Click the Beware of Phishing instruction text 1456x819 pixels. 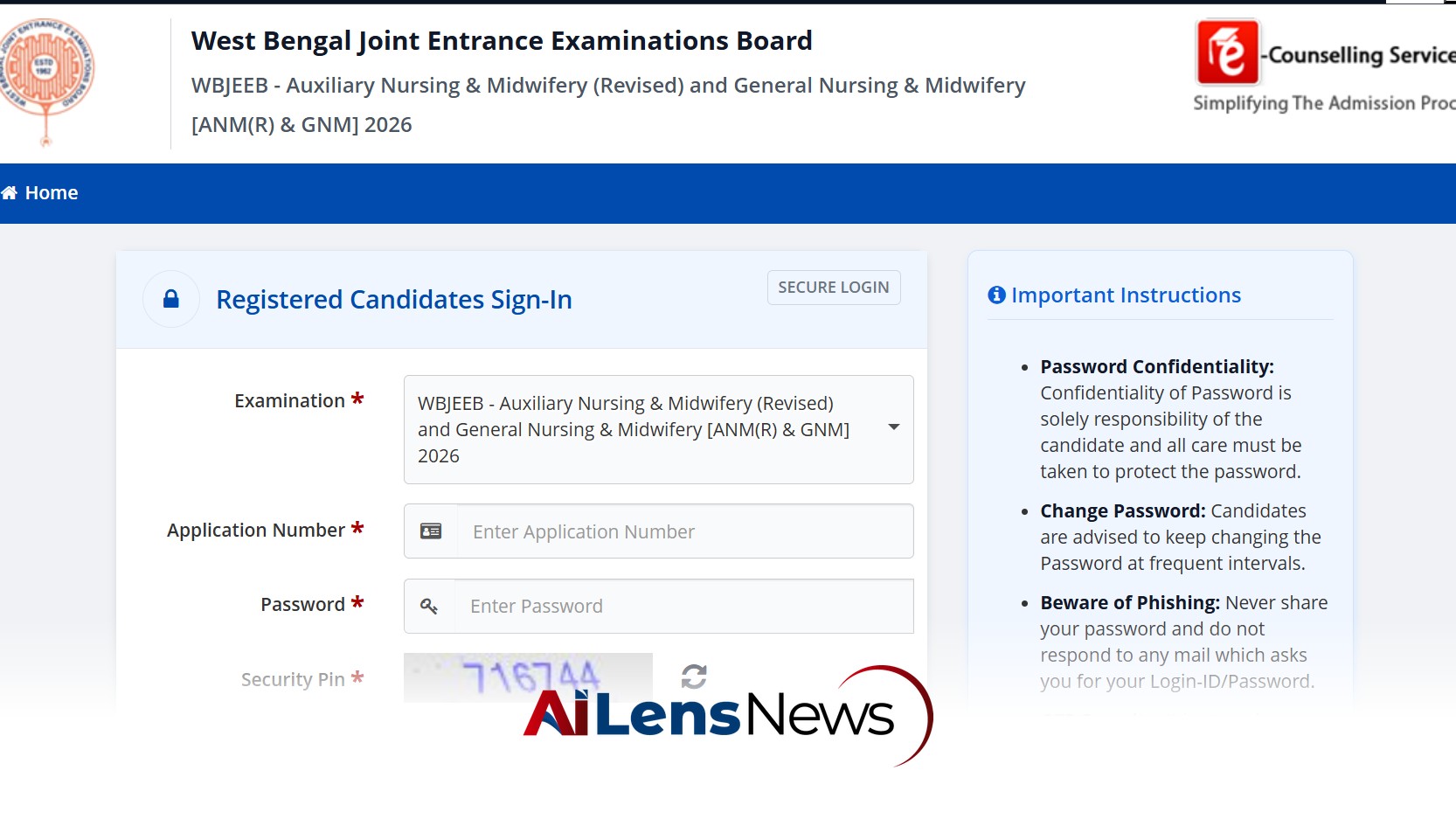(x=1184, y=642)
